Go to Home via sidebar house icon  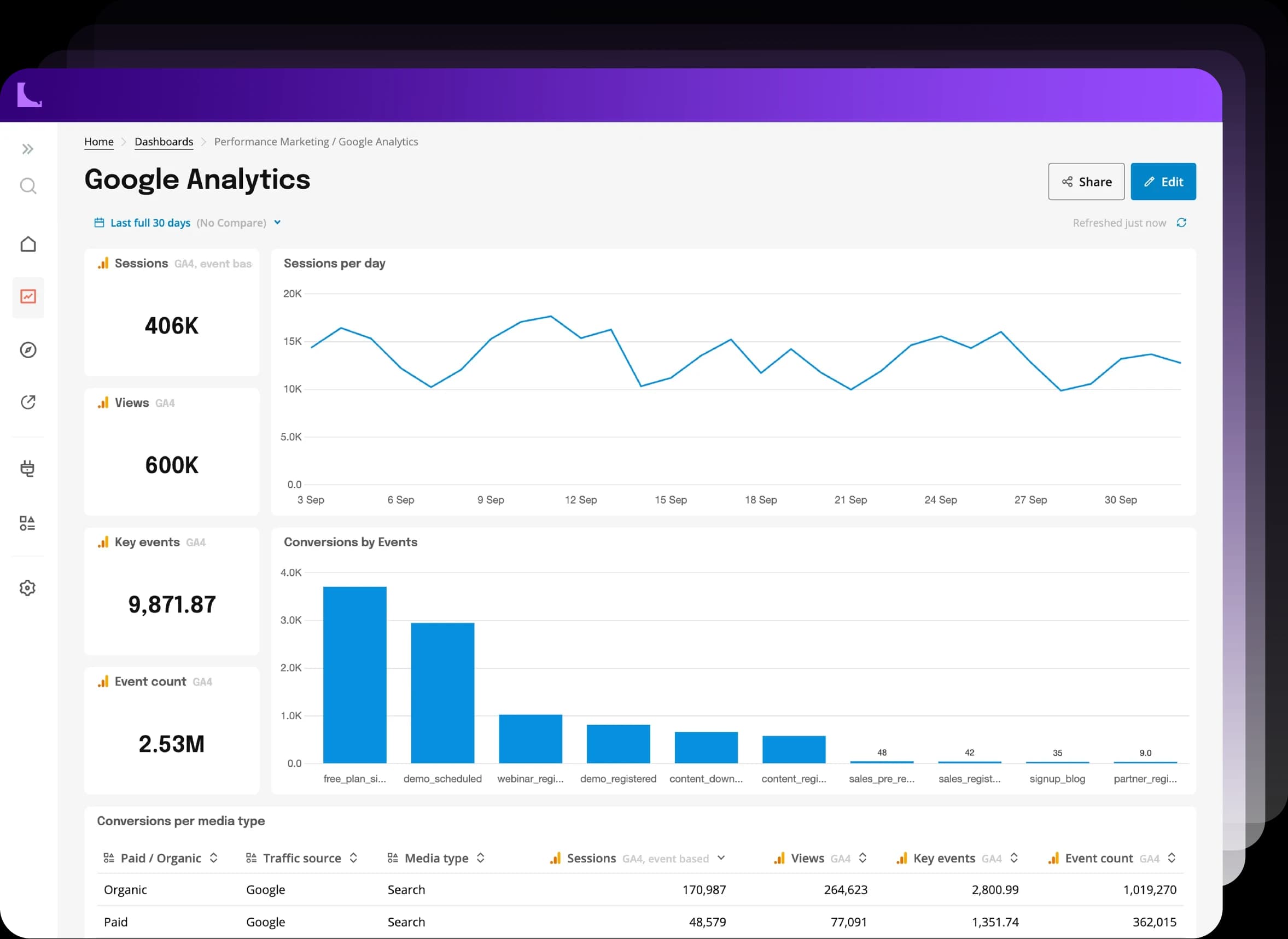28,244
